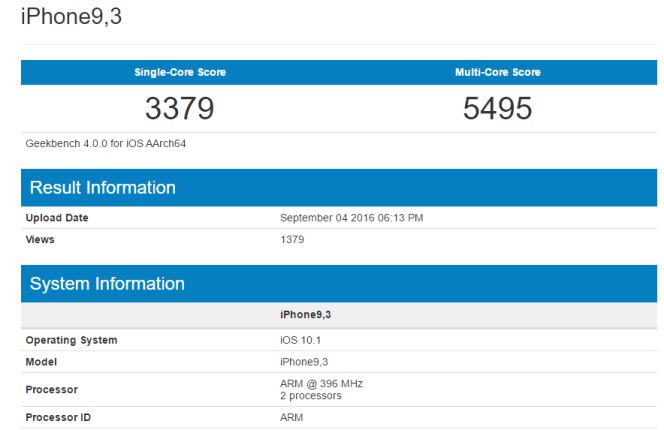664x430 pixels.
Task: Click the ARM value in Processor ID row
Action: coord(291,417)
